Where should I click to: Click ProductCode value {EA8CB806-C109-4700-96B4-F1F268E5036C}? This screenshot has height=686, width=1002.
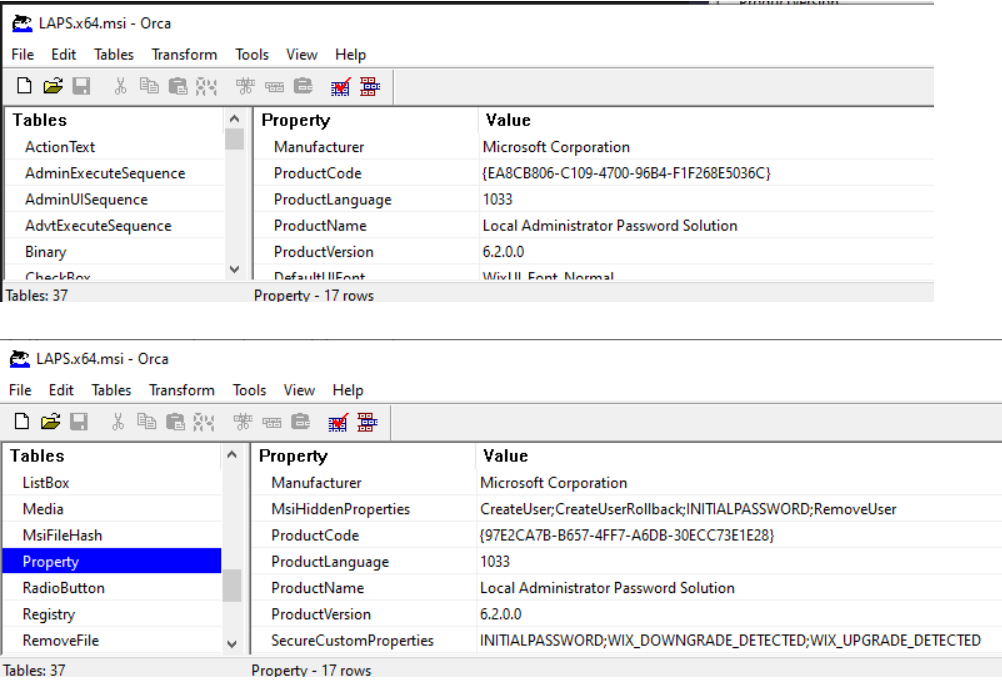626,173
